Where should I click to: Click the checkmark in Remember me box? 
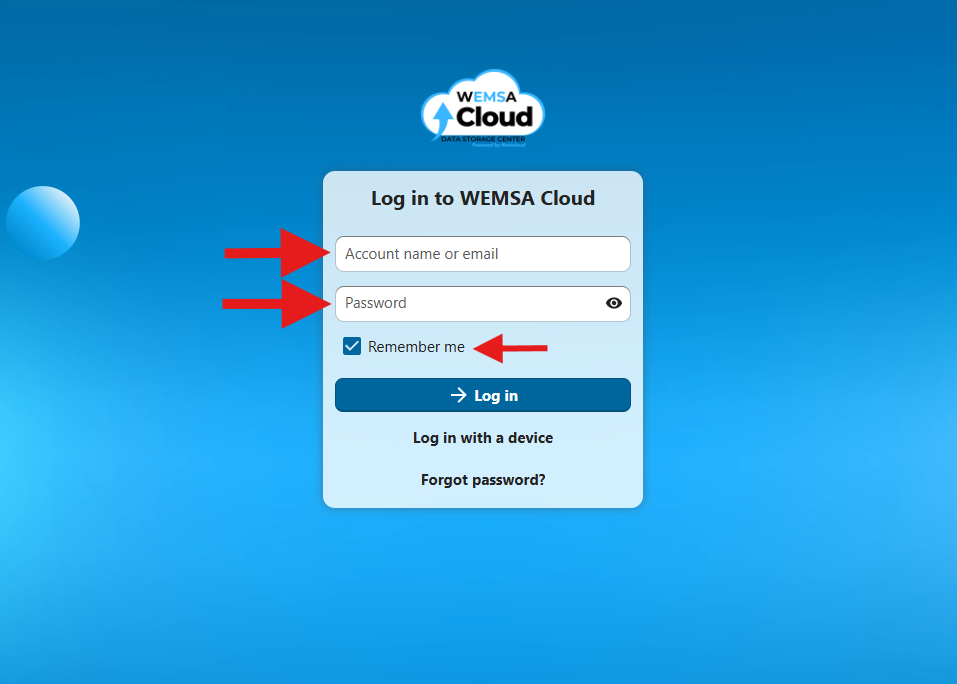[x=352, y=347]
